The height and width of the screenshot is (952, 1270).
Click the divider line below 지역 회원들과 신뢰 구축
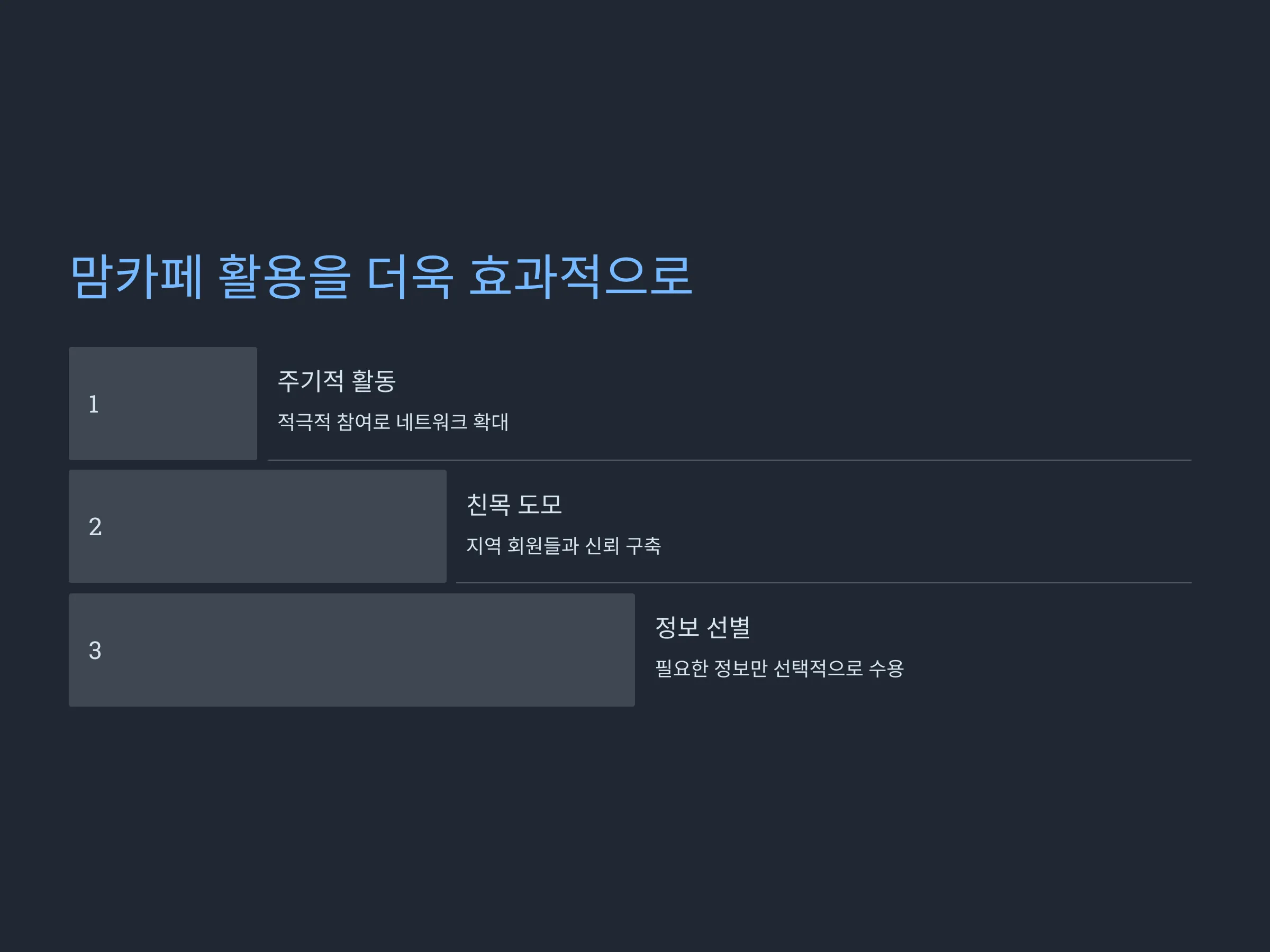(x=824, y=583)
